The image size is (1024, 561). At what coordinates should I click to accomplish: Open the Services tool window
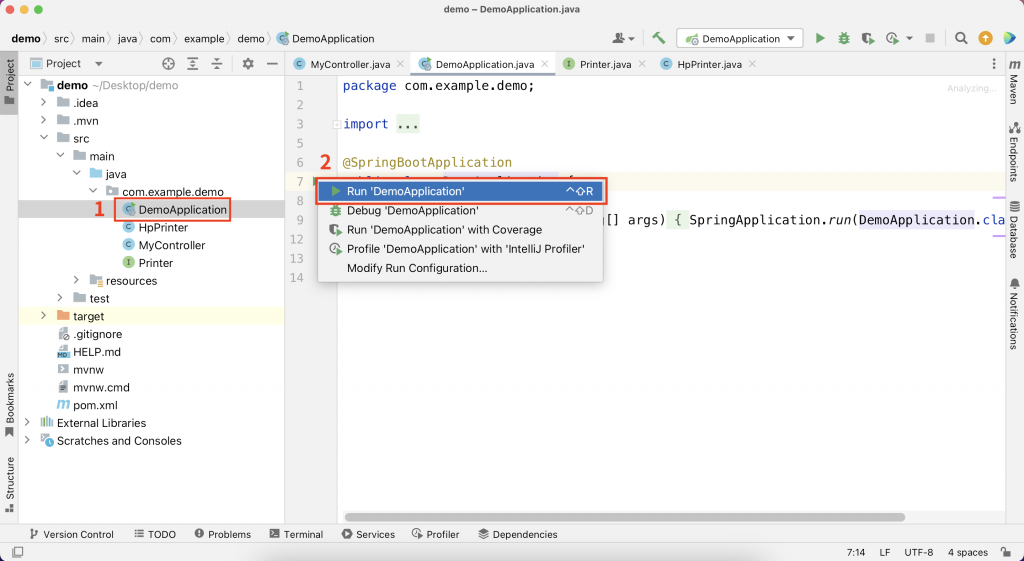(x=368, y=534)
